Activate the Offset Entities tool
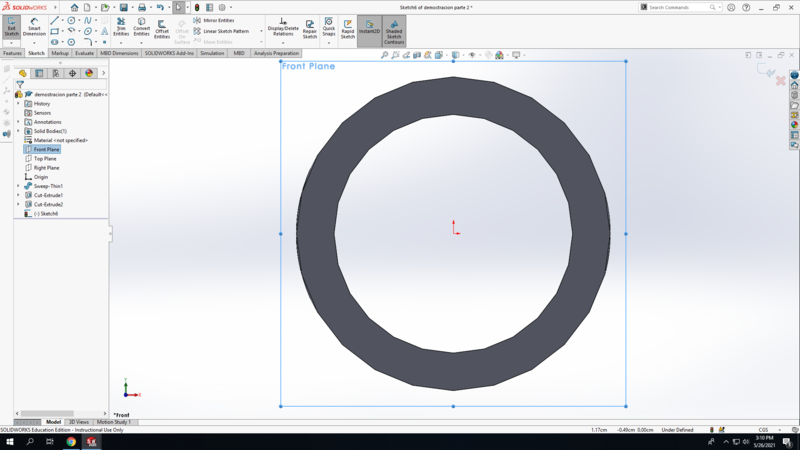This screenshot has width=800, height=450. (162, 29)
